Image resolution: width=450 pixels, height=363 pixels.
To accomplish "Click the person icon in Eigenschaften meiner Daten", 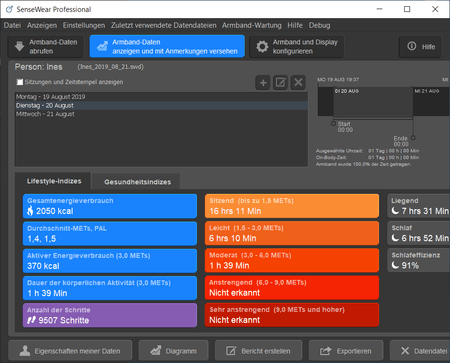I will [25, 351].
